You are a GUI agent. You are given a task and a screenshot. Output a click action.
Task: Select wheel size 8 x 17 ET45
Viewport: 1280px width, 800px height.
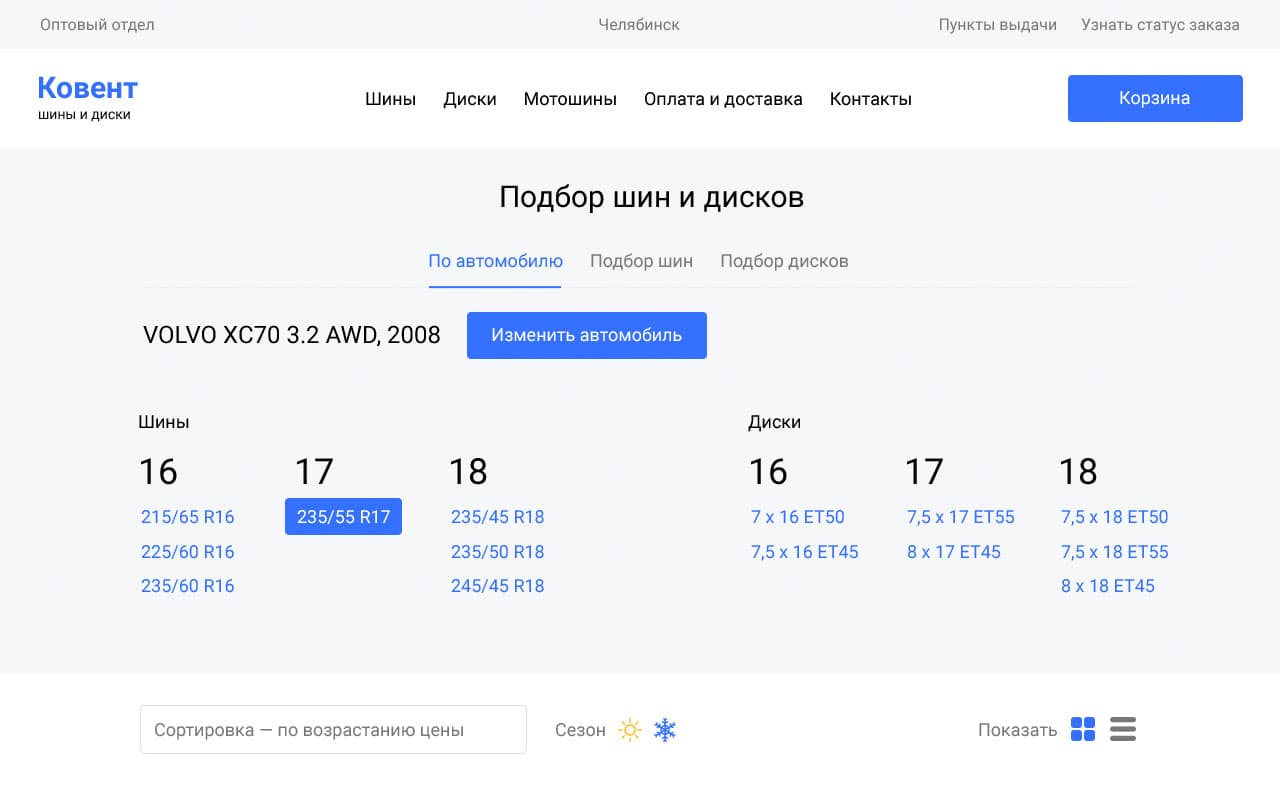pos(954,552)
